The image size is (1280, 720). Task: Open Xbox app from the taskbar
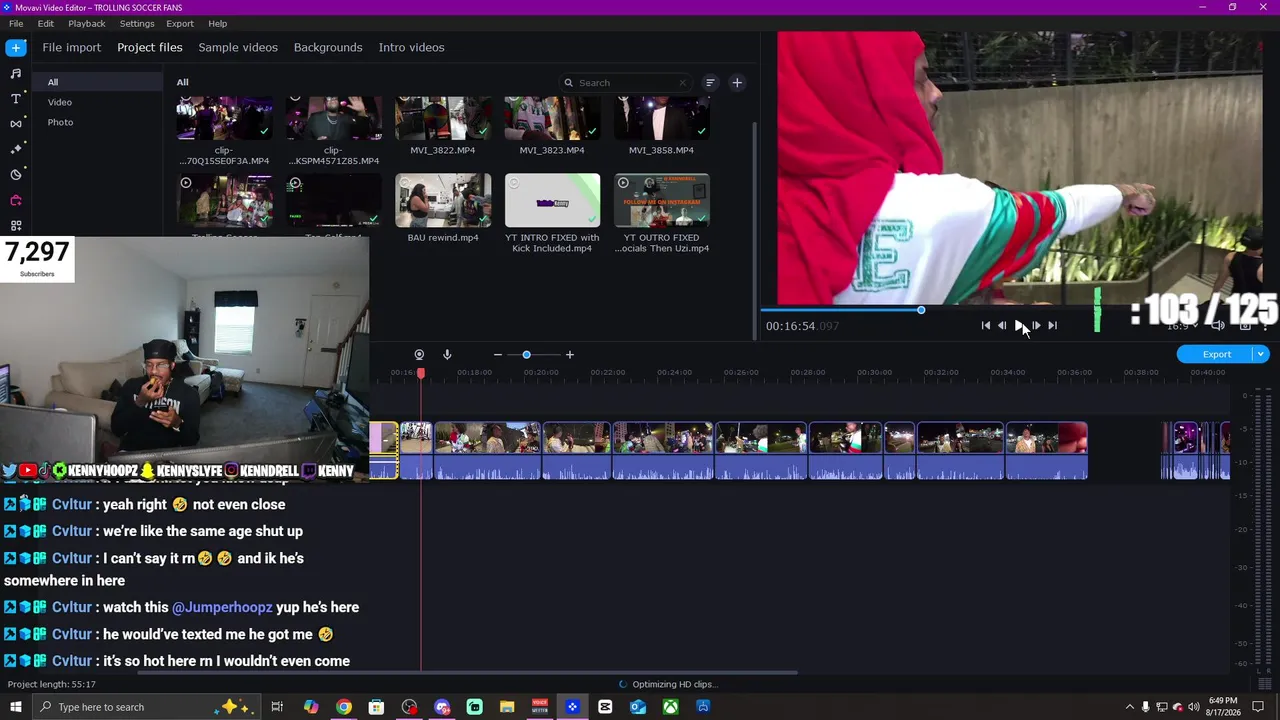(x=670, y=707)
